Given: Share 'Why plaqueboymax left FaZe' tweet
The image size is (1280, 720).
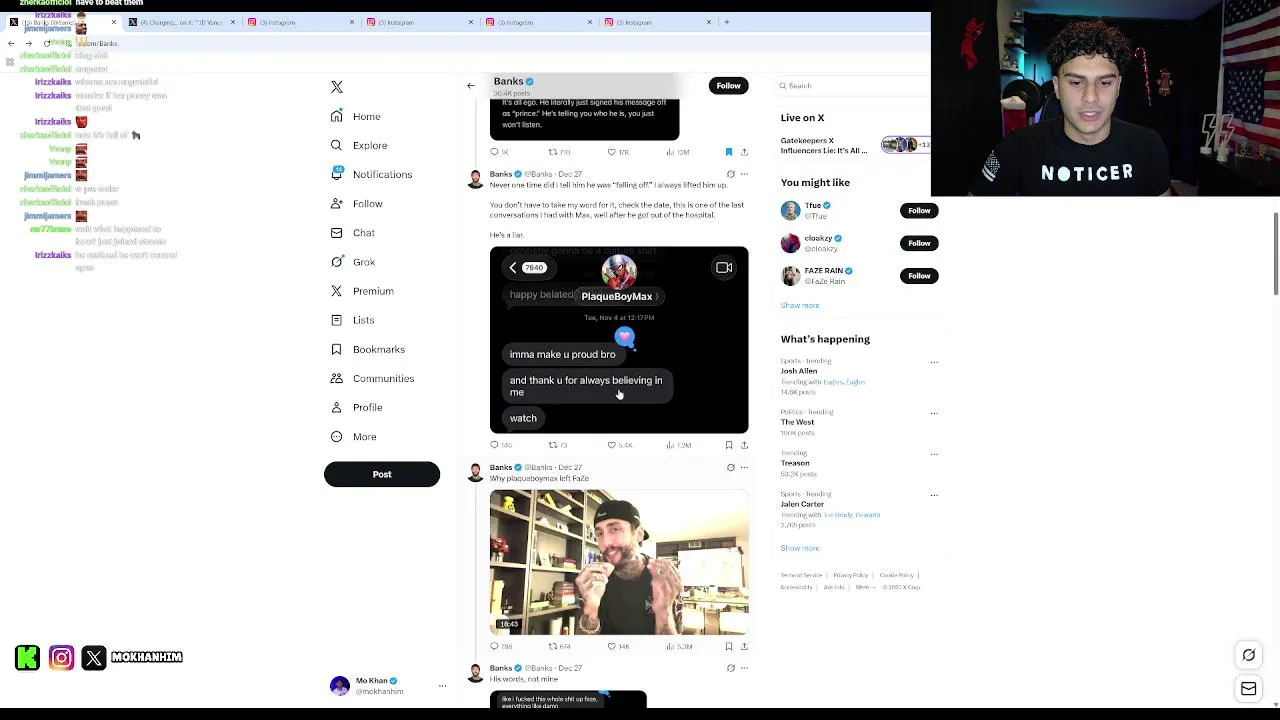Looking at the screenshot, I should coord(744,647).
